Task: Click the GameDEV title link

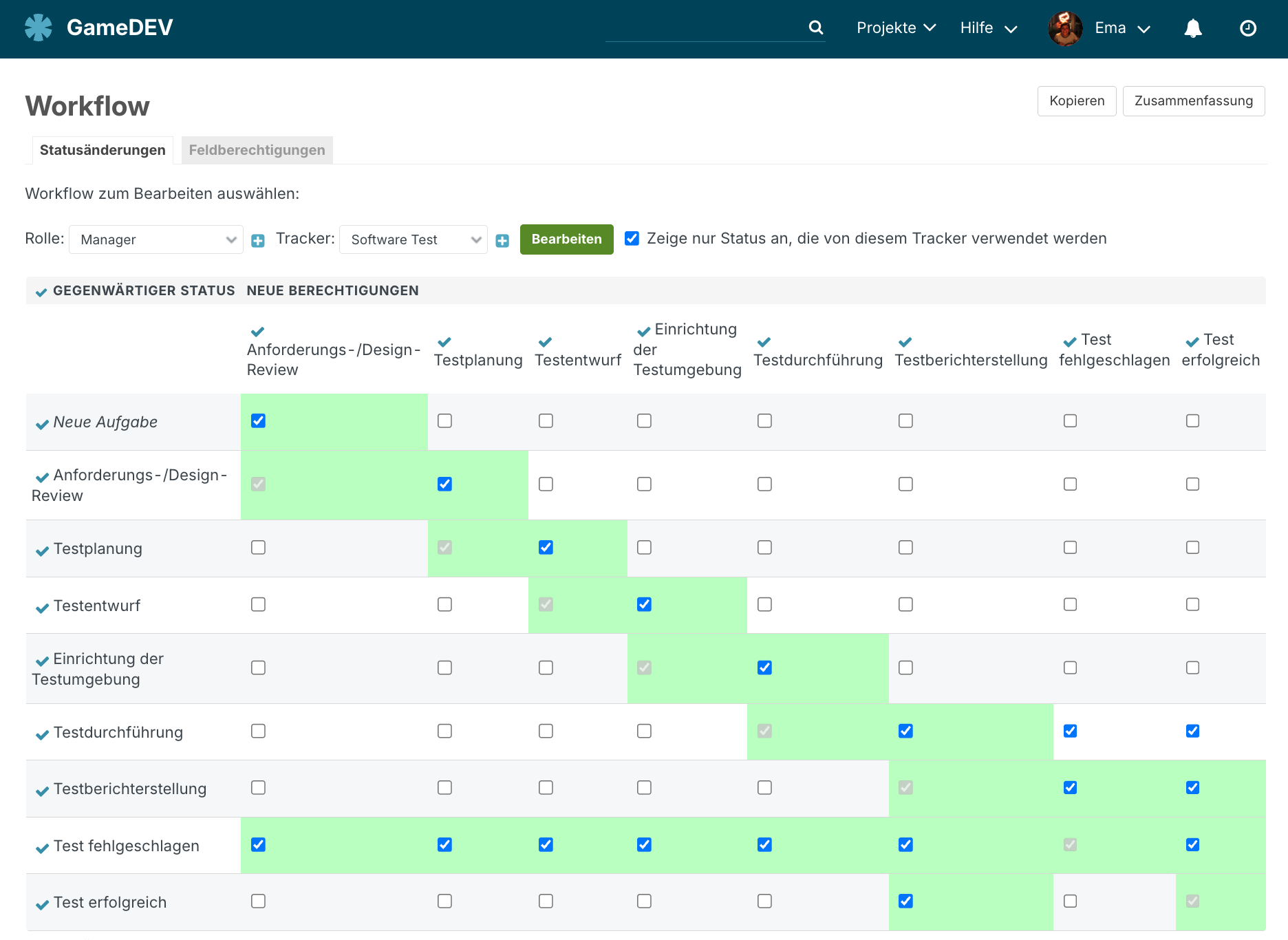Action: pos(120,28)
